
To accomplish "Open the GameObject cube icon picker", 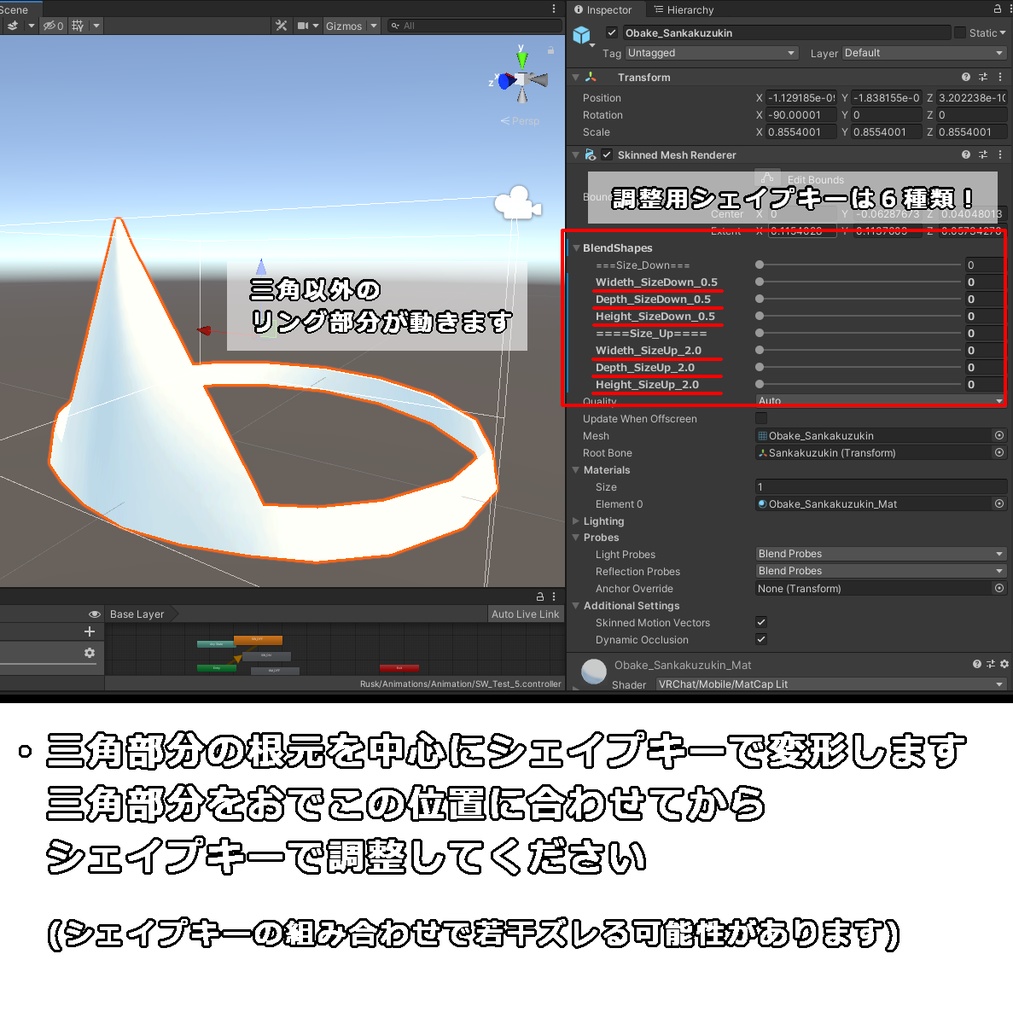I will pyautogui.click(x=581, y=35).
